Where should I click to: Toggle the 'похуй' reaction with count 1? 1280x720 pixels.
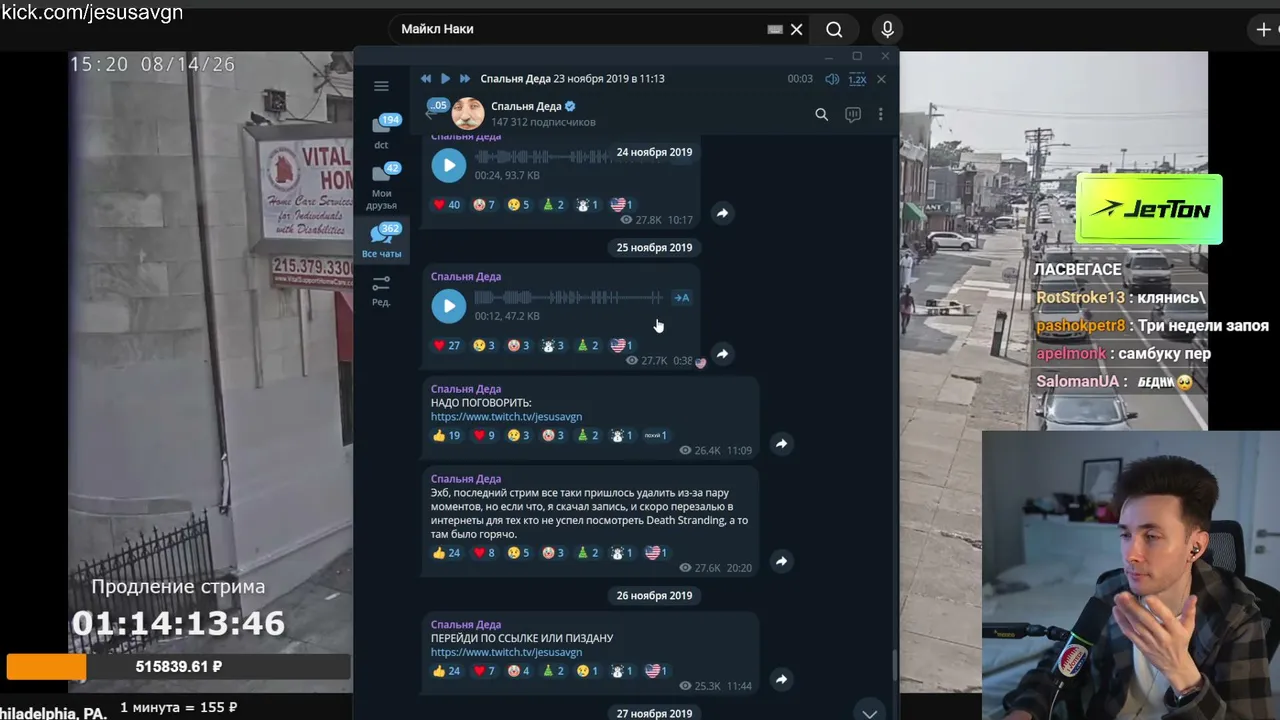tap(655, 436)
